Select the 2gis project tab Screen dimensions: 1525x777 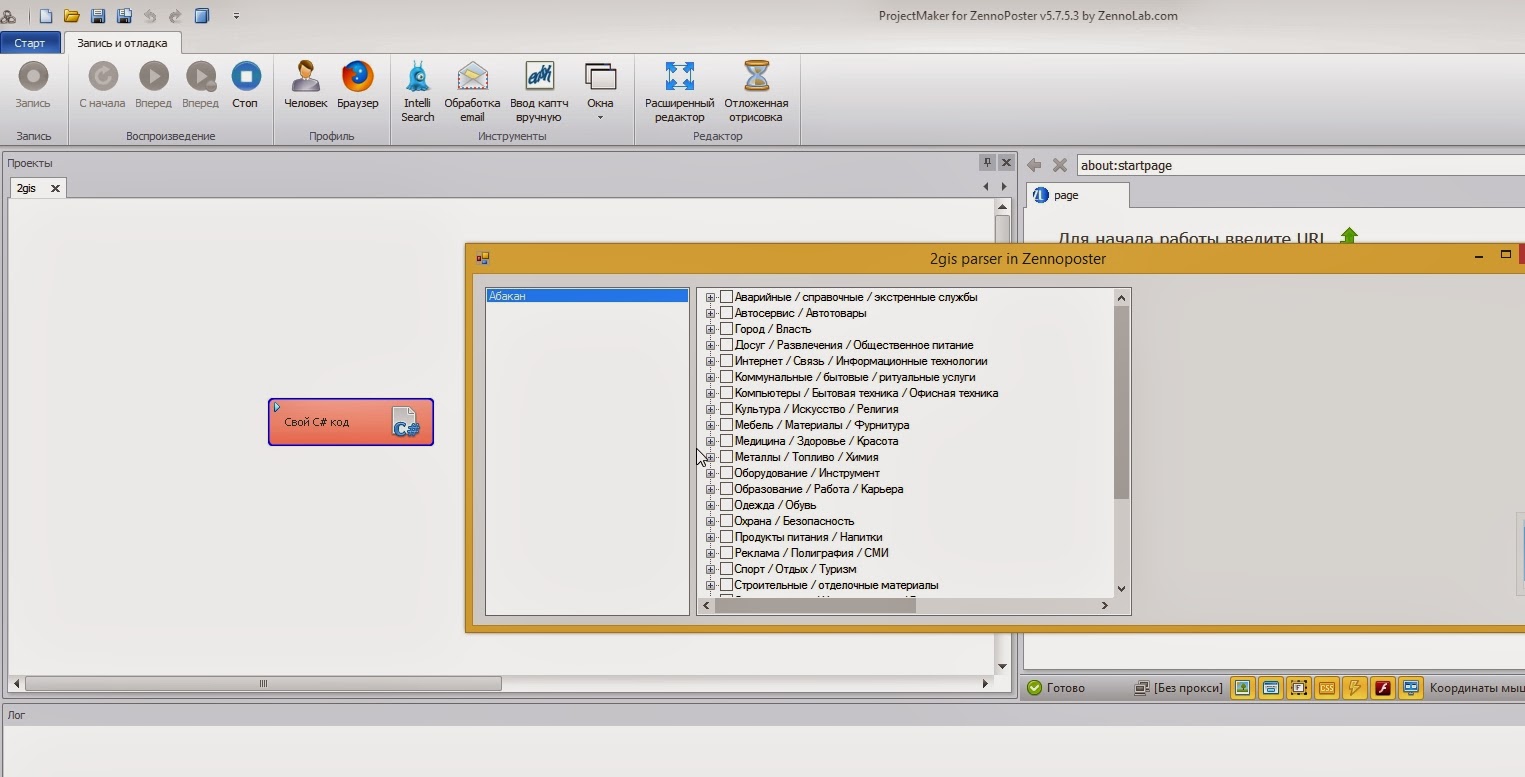click(27, 188)
